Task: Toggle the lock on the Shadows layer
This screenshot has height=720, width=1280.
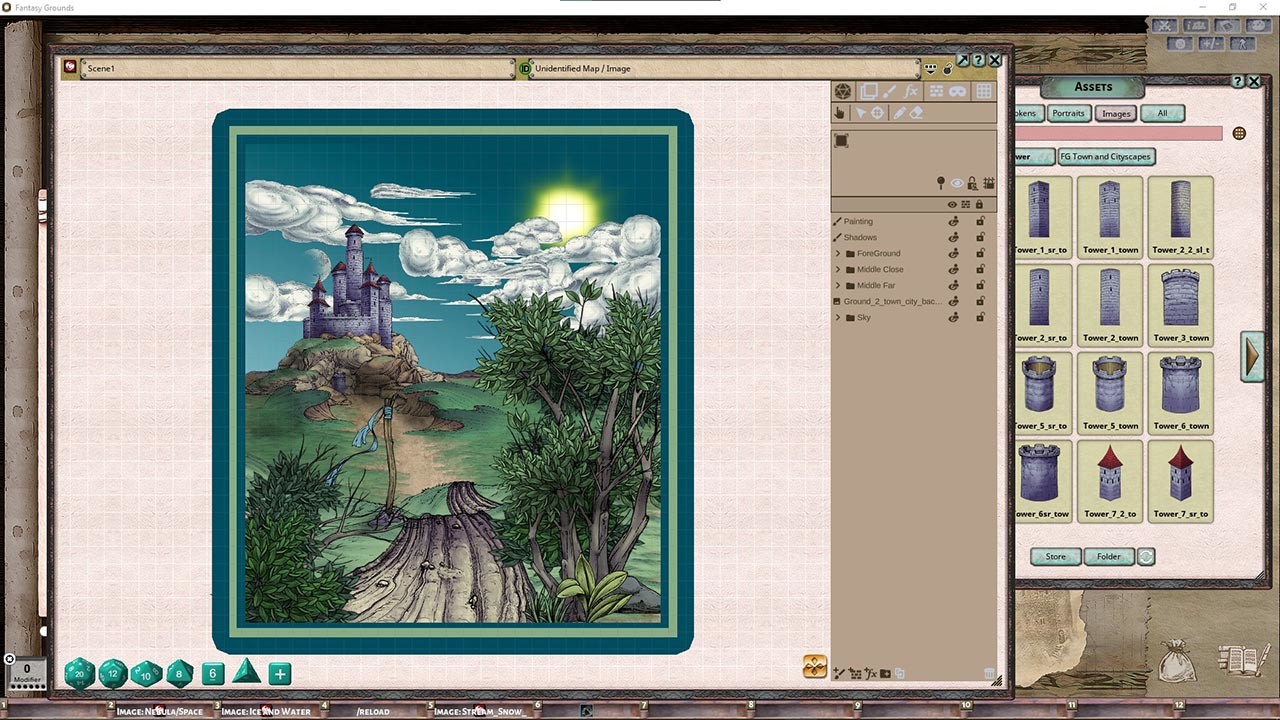Action: pyautogui.click(x=980, y=237)
